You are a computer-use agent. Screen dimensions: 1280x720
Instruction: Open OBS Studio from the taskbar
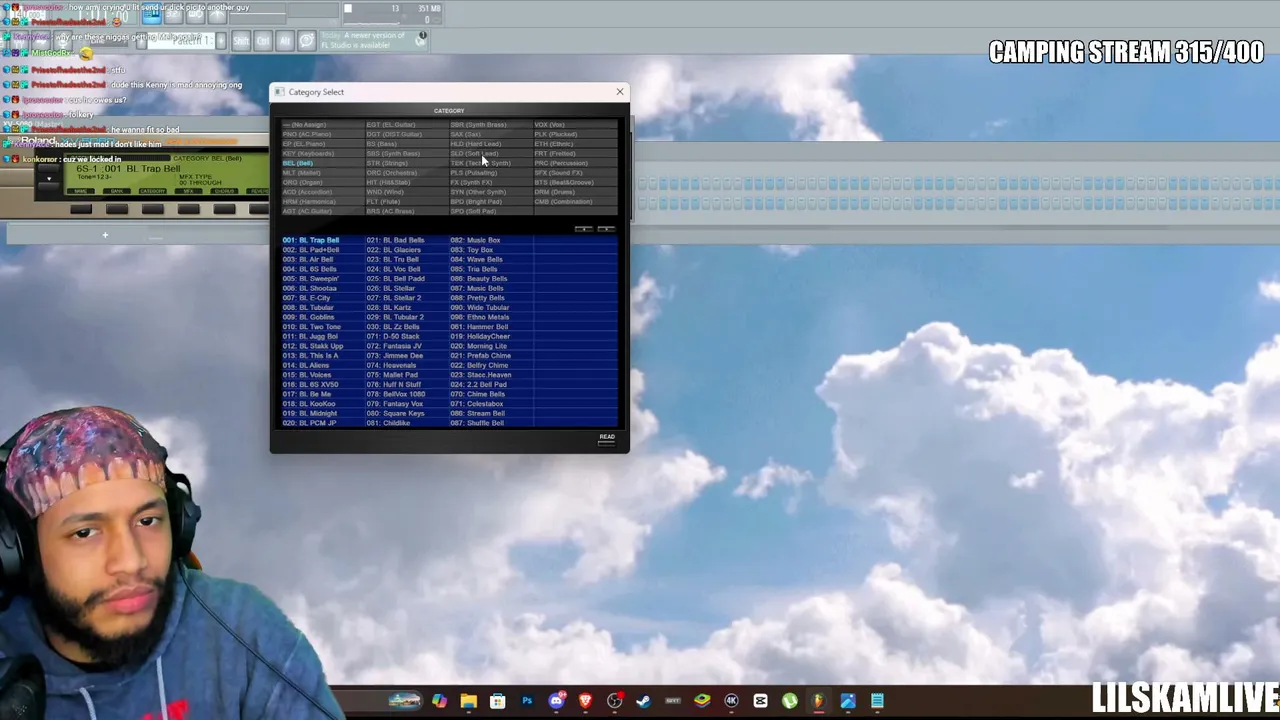click(614, 701)
